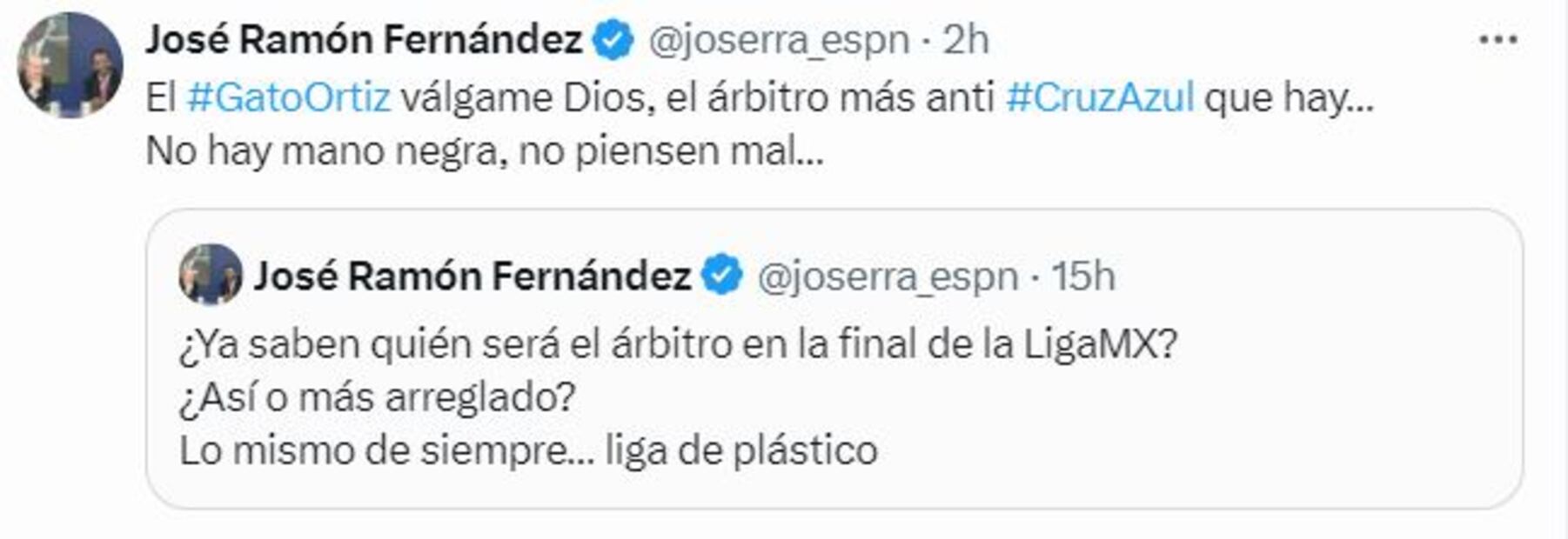This screenshot has width=1568, height=539.
Task: Click the @joserra_espn handle in the main tweet
Action: point(779,40)
